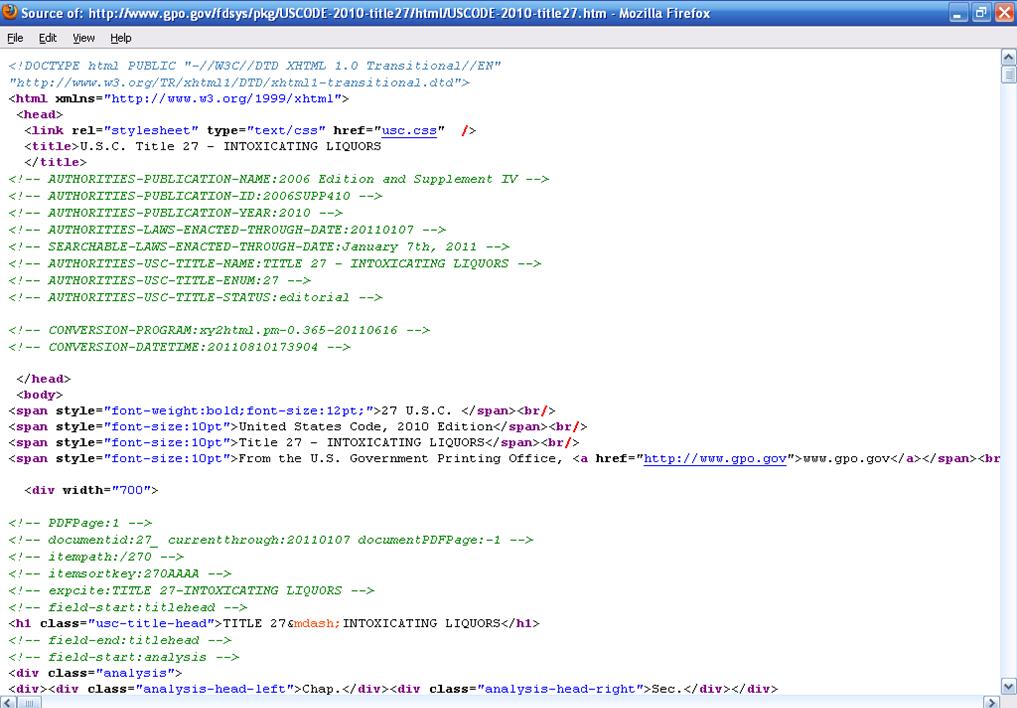The image size is (1017, 708).
Task: Click the documentid:27_ currentthrough comment
Action: click(271, 539)
